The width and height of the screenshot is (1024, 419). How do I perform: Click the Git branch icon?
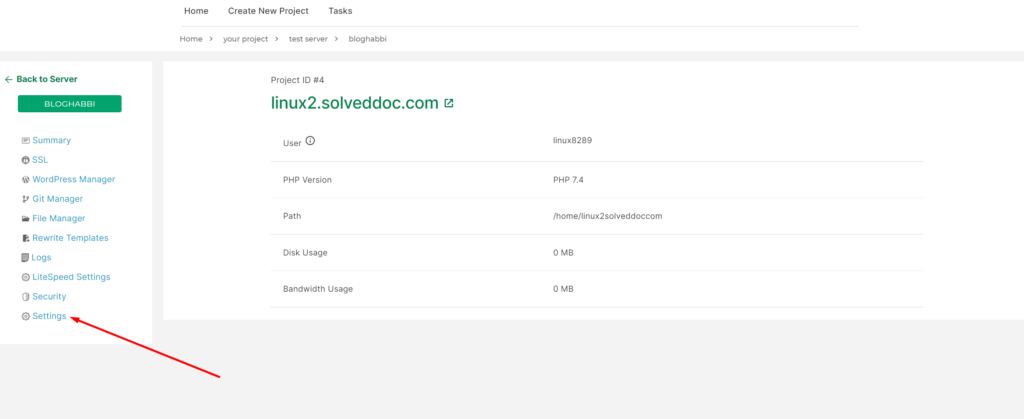click(25, 199)
